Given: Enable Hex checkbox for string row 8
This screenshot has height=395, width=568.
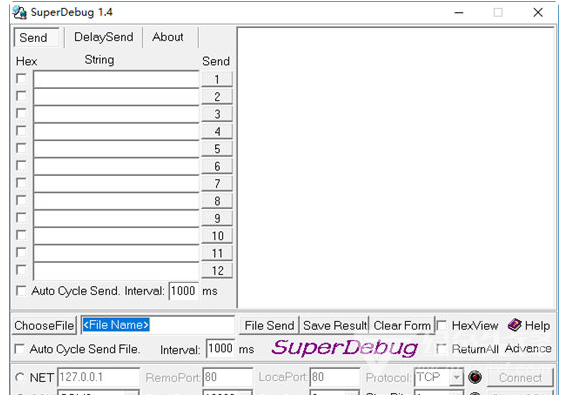Looking at the screenshot, I should (21, 200).
